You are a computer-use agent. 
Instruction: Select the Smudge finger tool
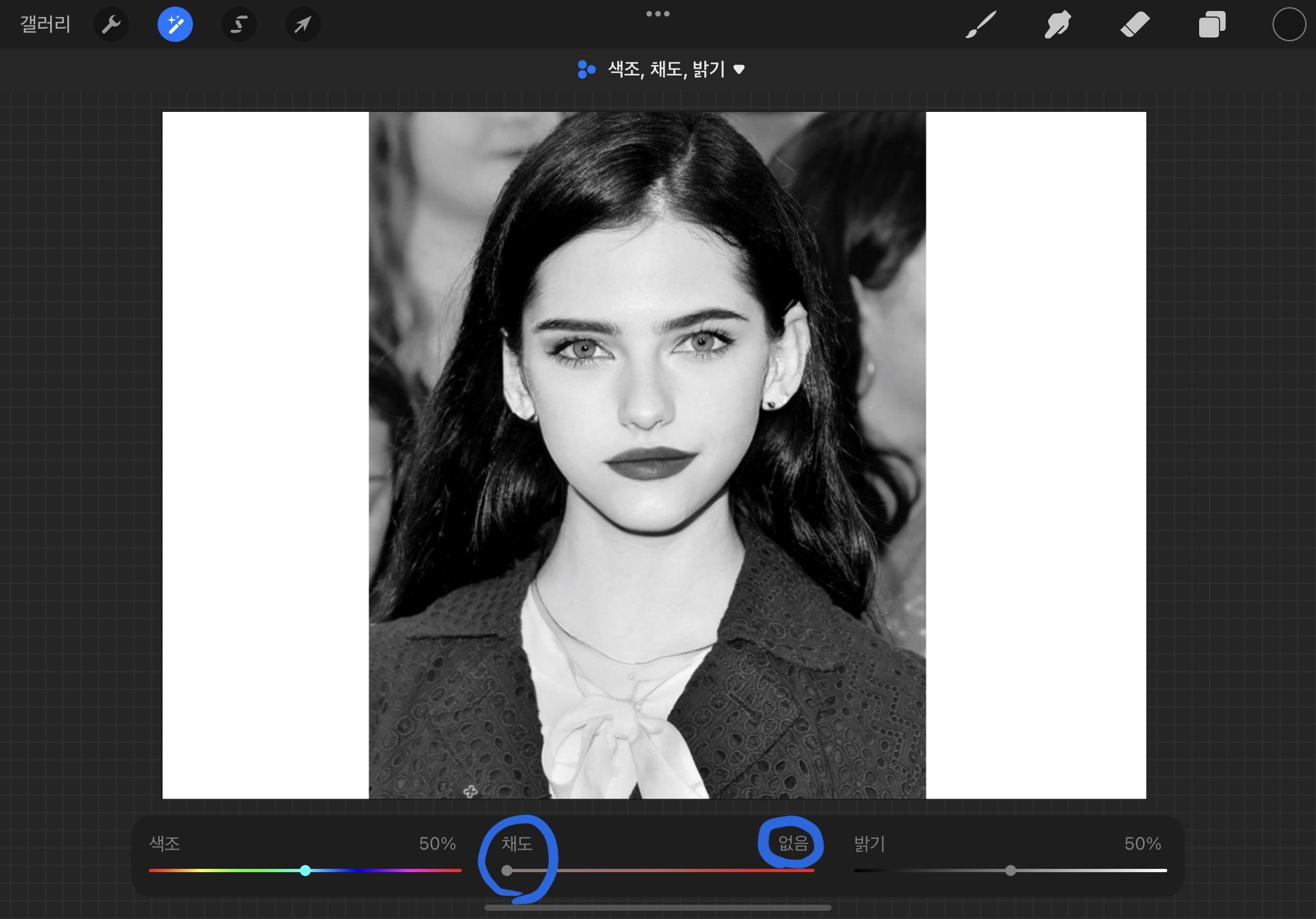pyautogui.click(x=1058, y=25)
